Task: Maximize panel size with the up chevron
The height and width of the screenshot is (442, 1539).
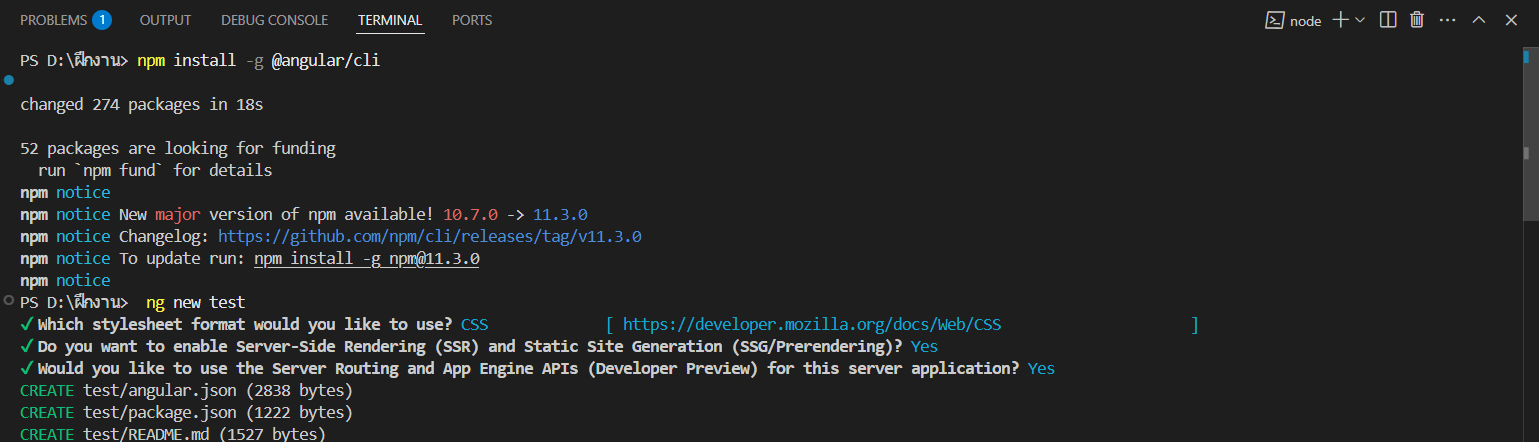Action: click(1479, 20)
